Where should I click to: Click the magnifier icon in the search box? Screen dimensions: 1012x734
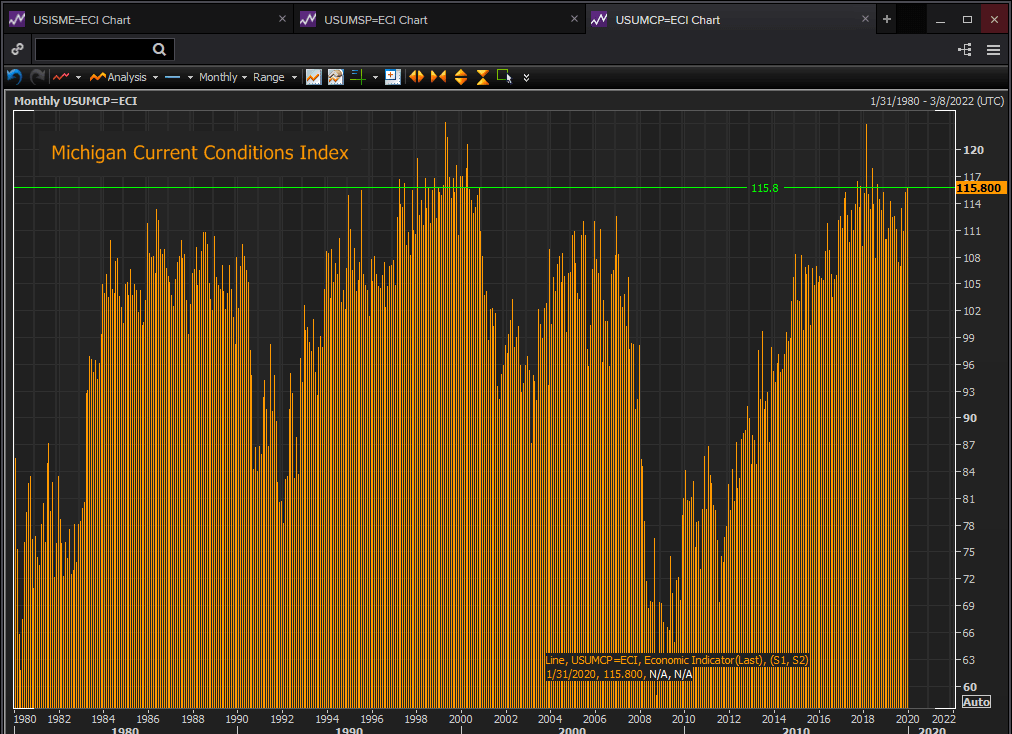pos(160,50)
